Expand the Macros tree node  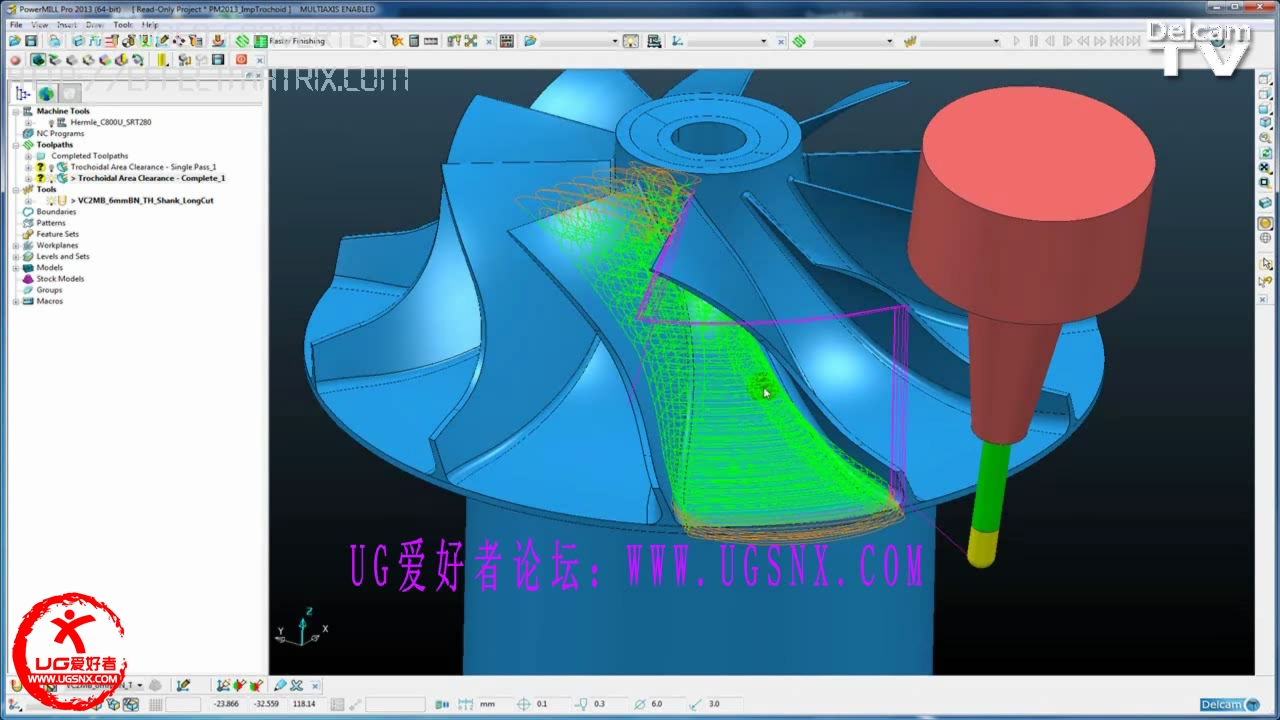coord(15,301)
